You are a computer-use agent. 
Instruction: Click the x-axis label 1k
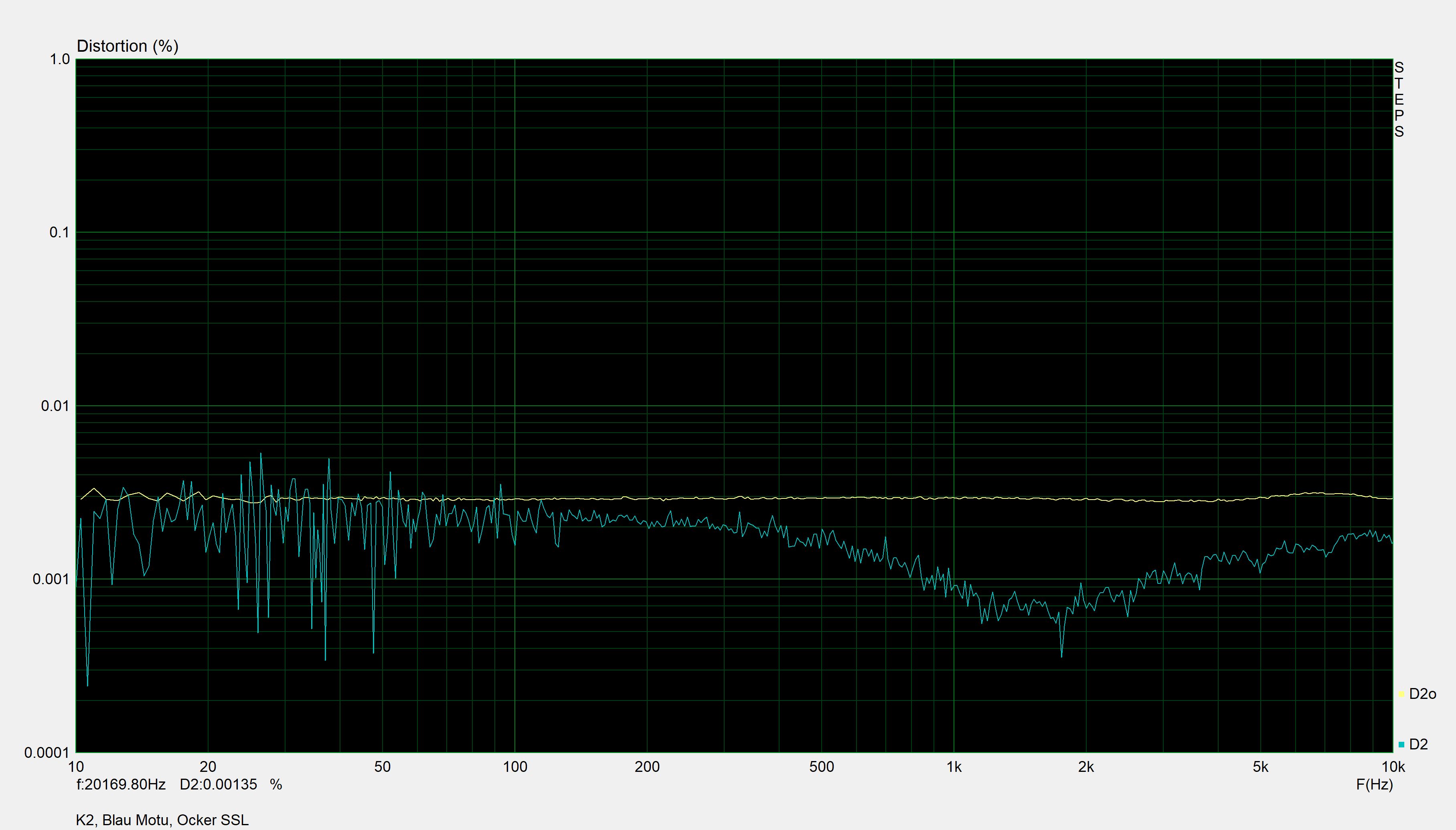[954, 767]
